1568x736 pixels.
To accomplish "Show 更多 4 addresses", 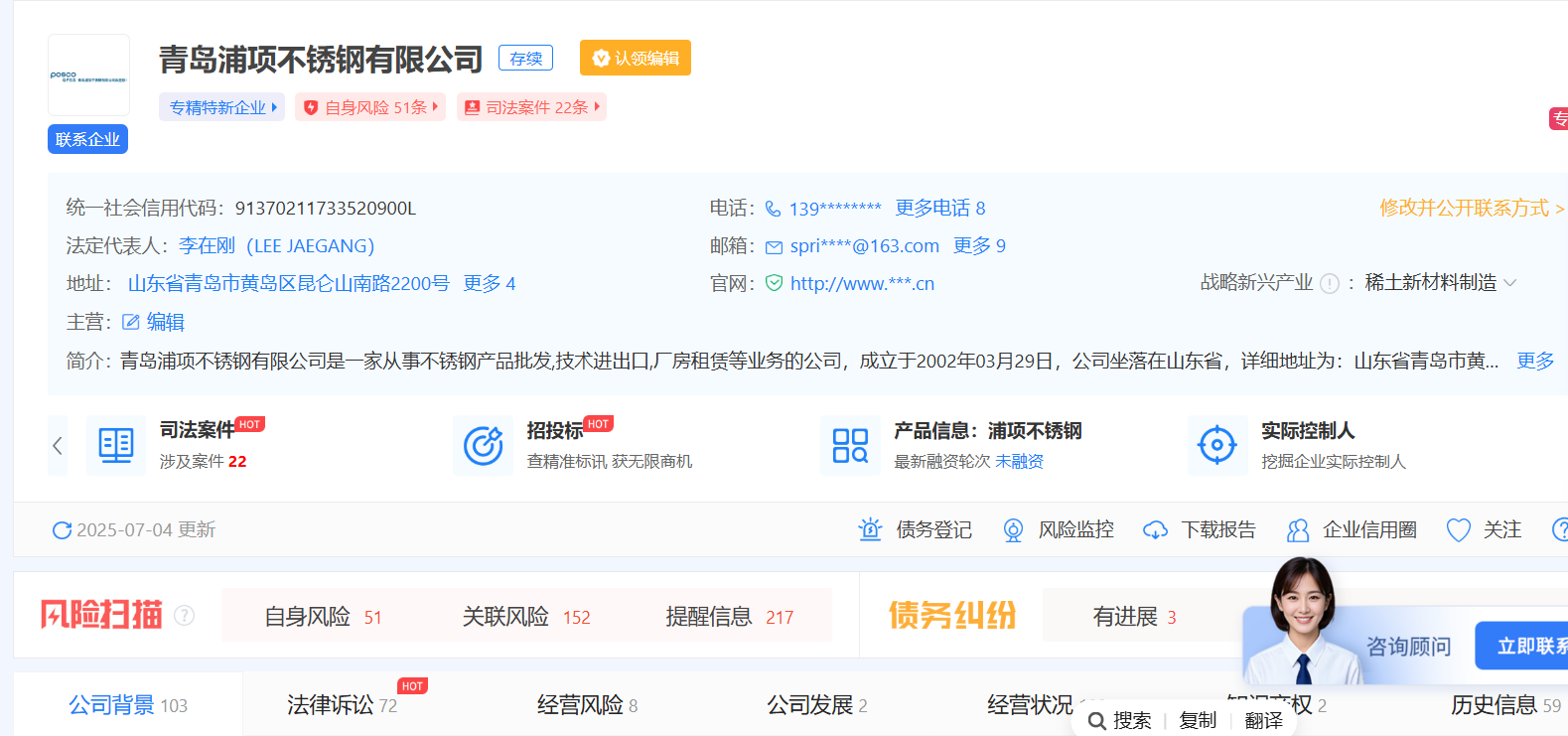I will 490,283.
